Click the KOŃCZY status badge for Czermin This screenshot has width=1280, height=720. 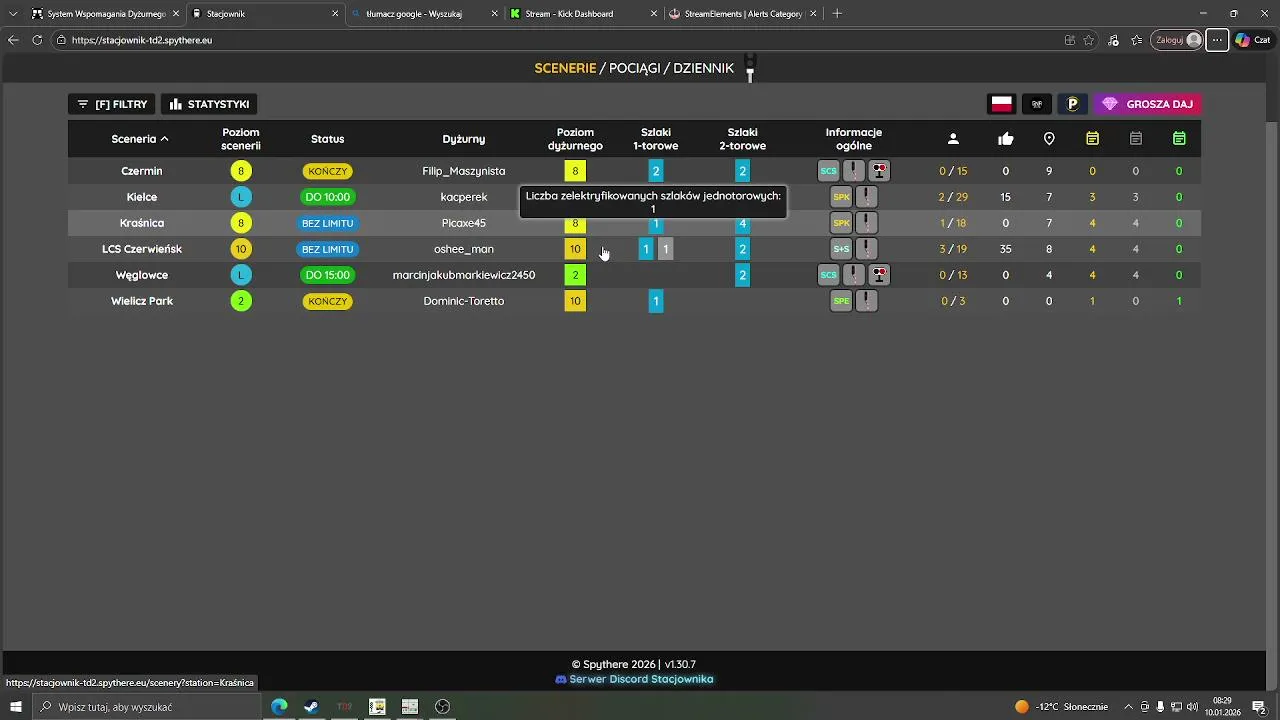tap(327, 171)
